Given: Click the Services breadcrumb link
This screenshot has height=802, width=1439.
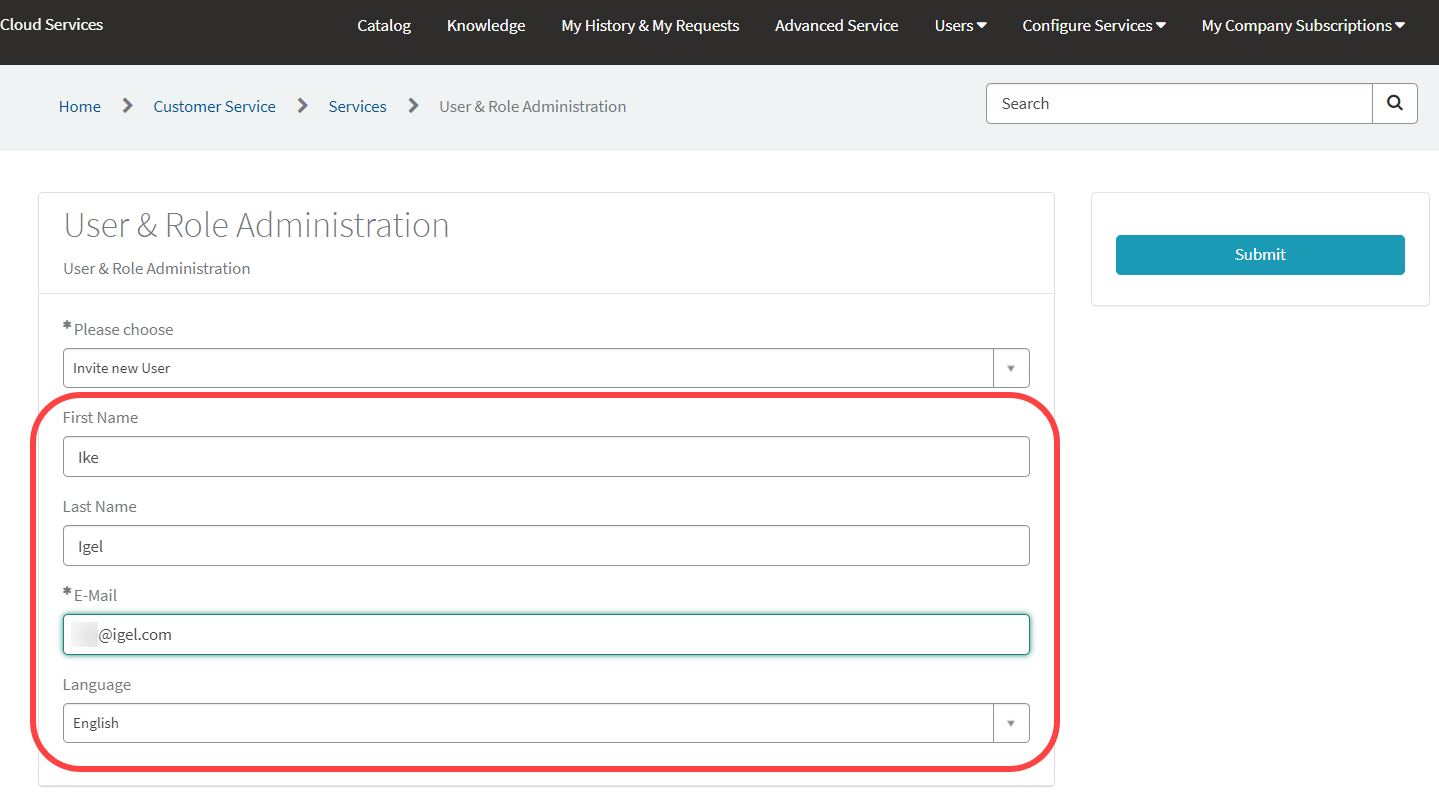Looking at the screenshot, I should coord(357,107).
